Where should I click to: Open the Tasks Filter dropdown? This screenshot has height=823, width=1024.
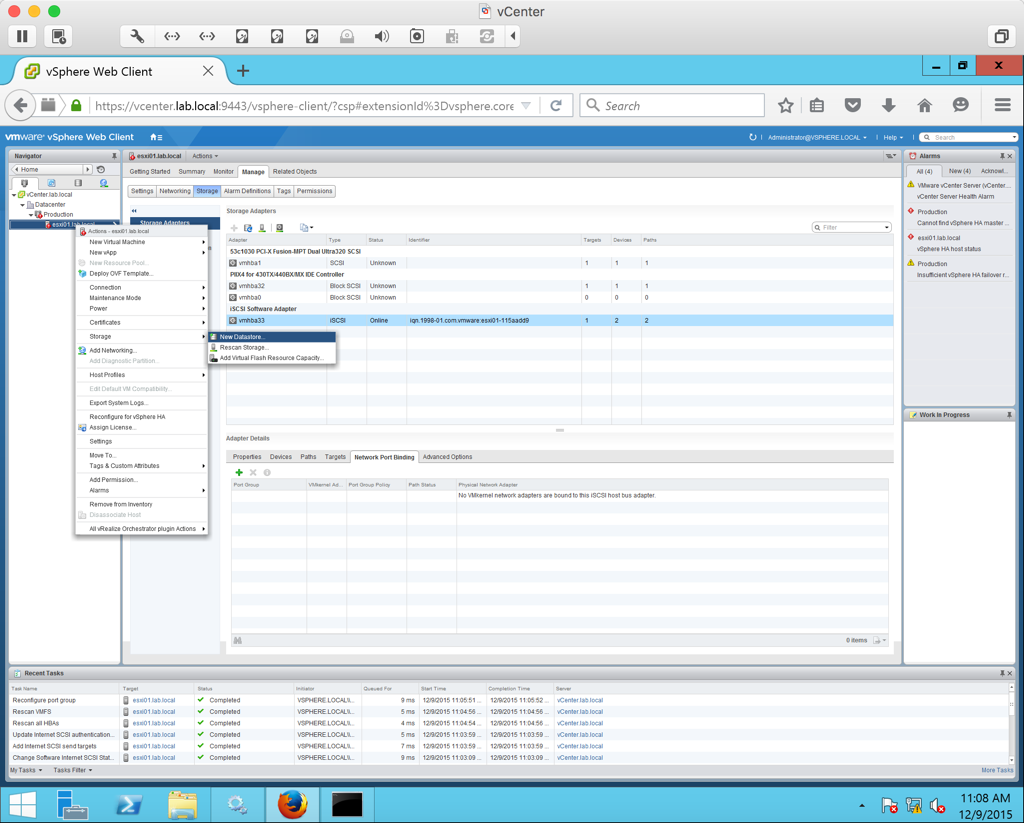pos(72,770)
